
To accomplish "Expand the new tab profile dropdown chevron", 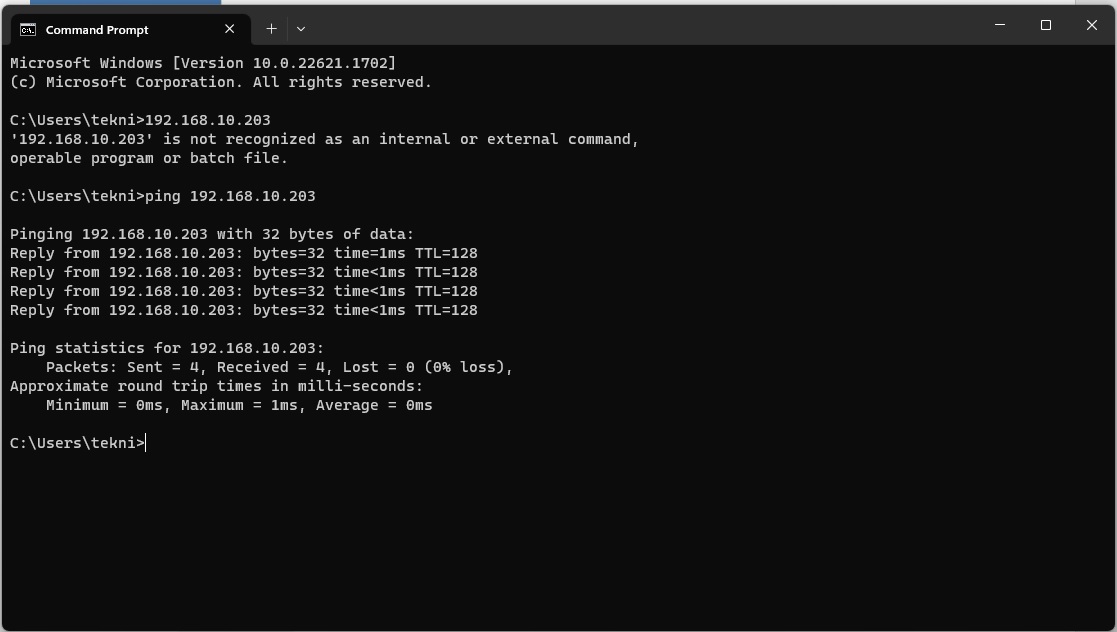I will (x=301, y=29).
